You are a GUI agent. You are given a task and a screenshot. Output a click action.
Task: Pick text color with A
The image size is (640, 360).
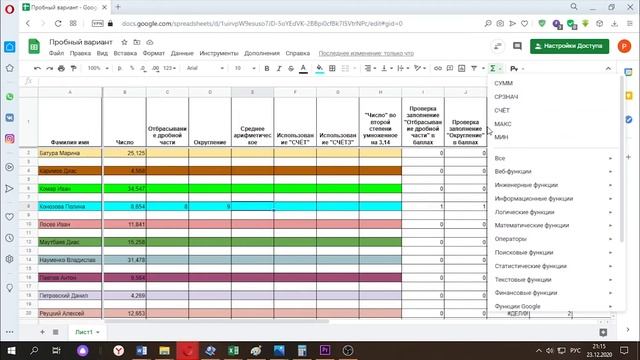click(x=303, y=68)
